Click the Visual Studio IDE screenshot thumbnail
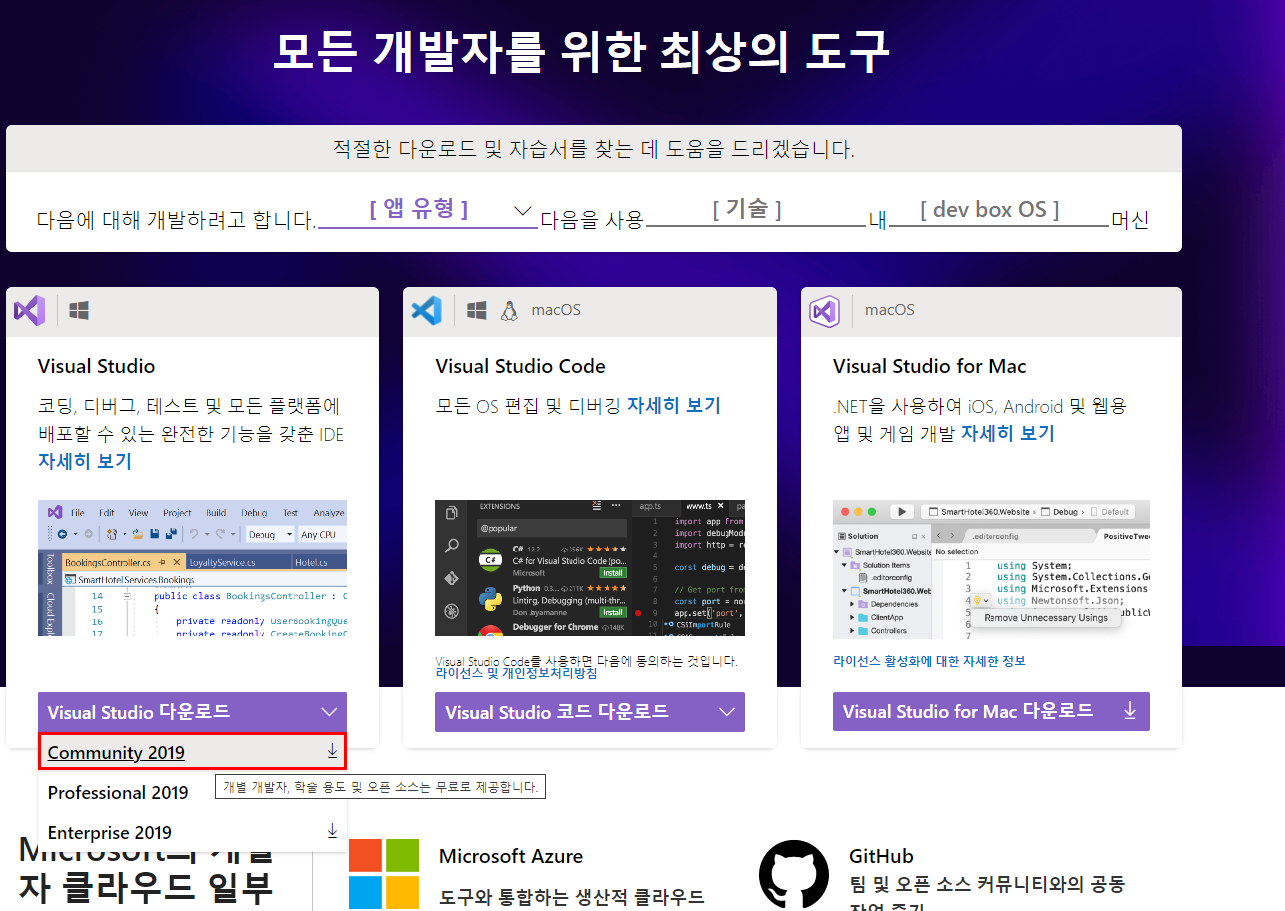Image resolution: width=1285 pixels, height=911 pixels. 192,568
